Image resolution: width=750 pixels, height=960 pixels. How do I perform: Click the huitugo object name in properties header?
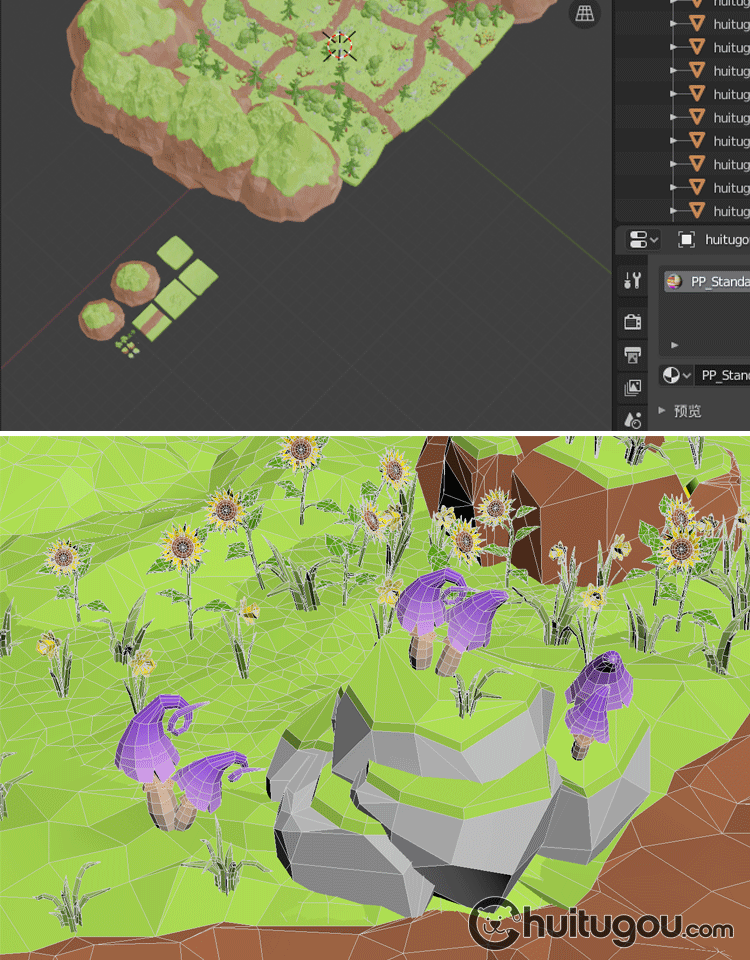[x=727, y=239]
